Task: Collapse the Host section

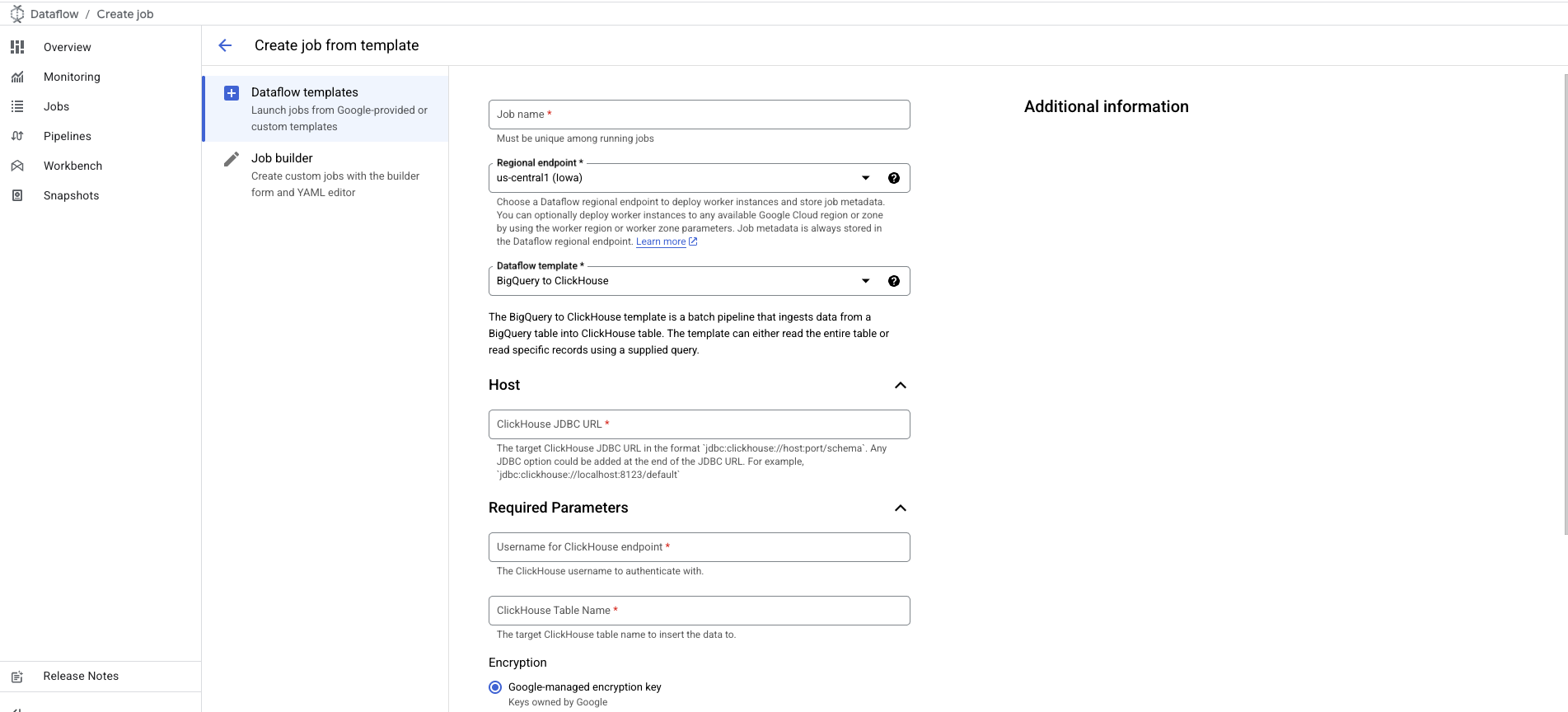Action: 900,386
